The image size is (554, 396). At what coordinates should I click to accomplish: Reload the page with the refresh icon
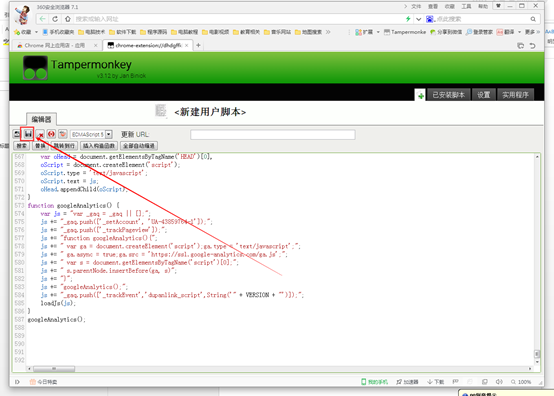(x=55, y=19)
